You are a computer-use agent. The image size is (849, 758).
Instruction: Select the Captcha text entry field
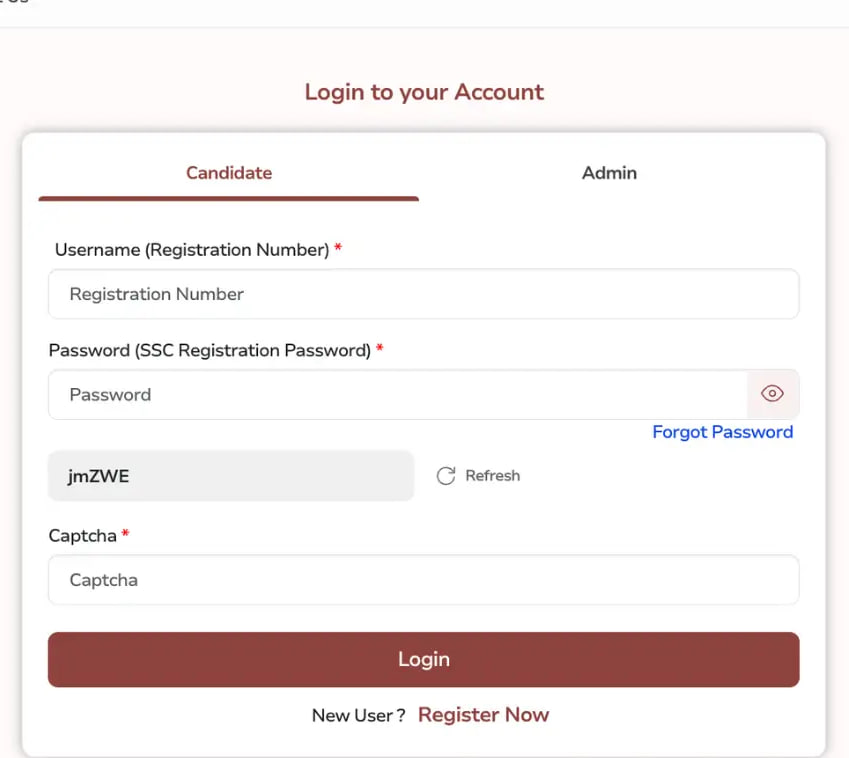point(423,580)
